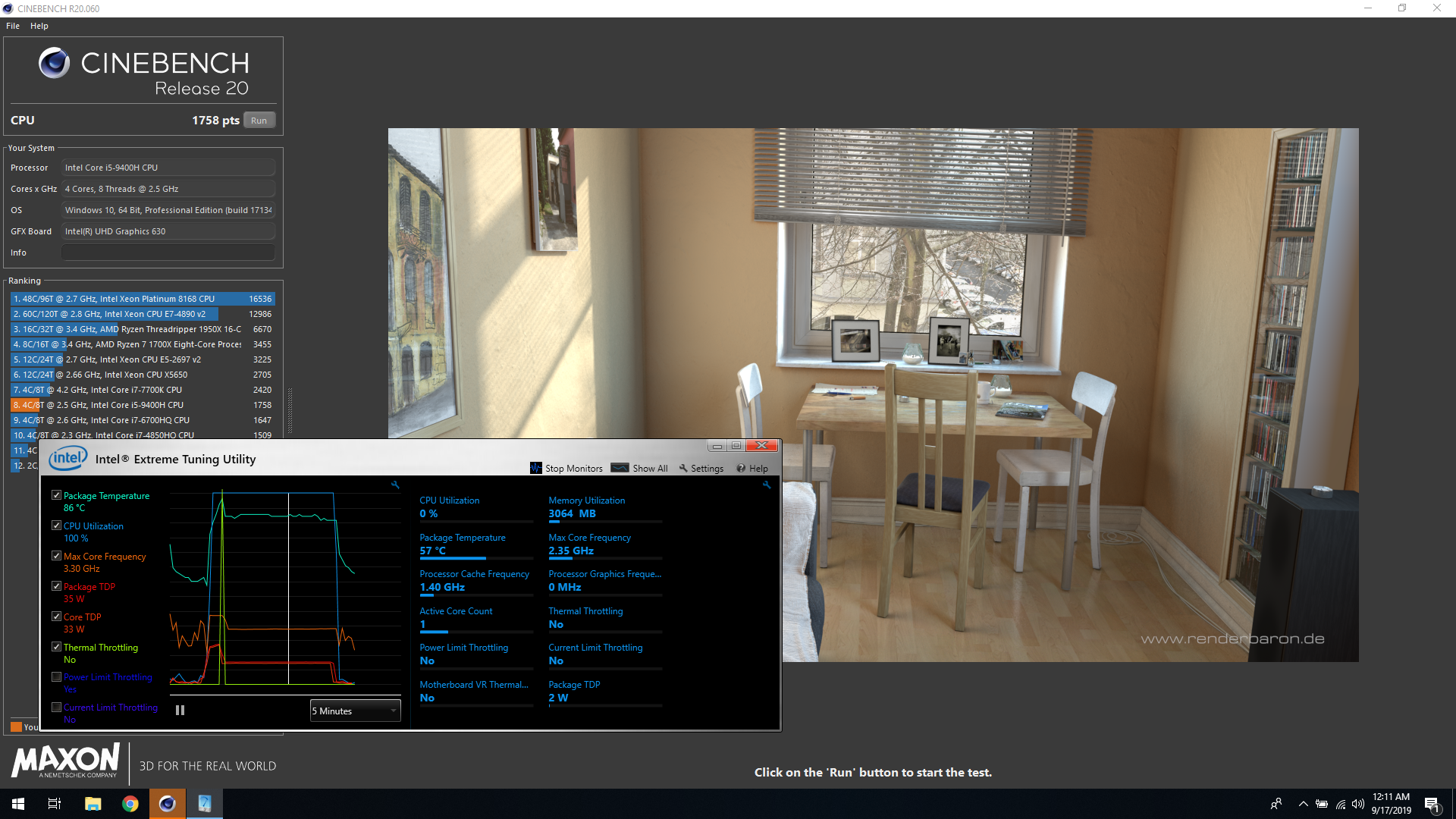
Task: Click Package Temperature 57 °C monitor value
Action: [x=432, y=551]
